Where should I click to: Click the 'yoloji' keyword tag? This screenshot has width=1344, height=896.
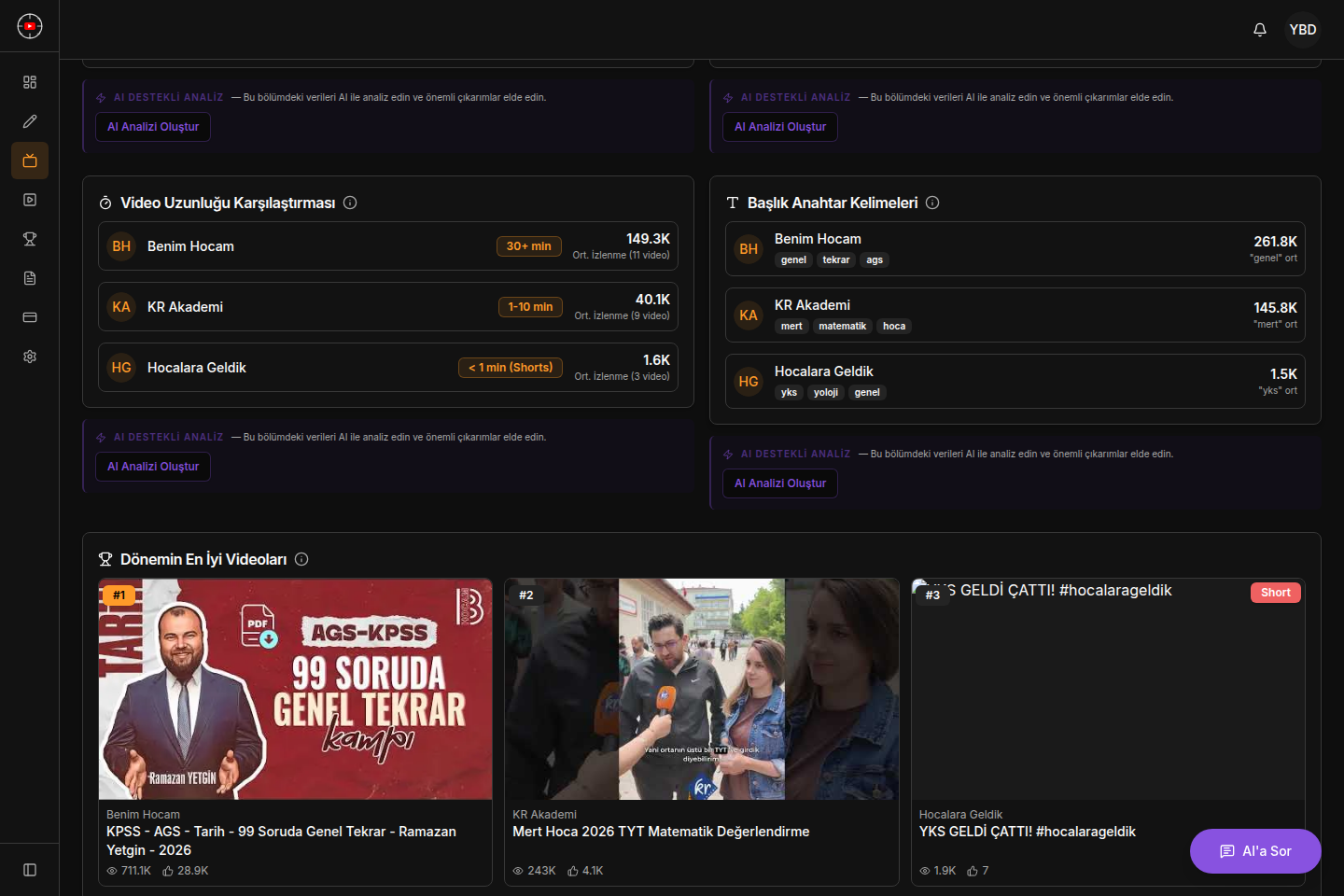coord(826,393)
